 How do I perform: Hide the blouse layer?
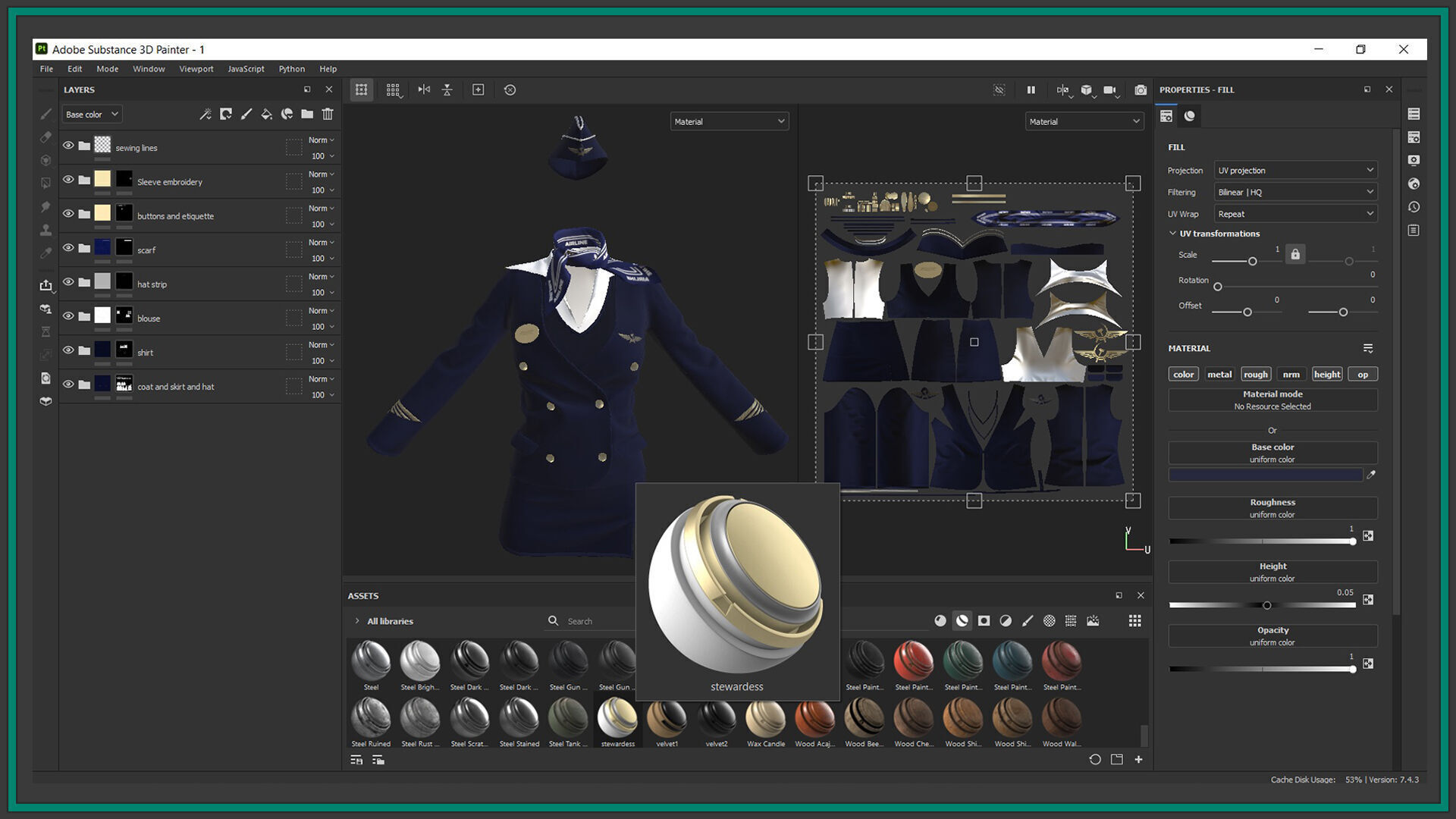[68, 315]
